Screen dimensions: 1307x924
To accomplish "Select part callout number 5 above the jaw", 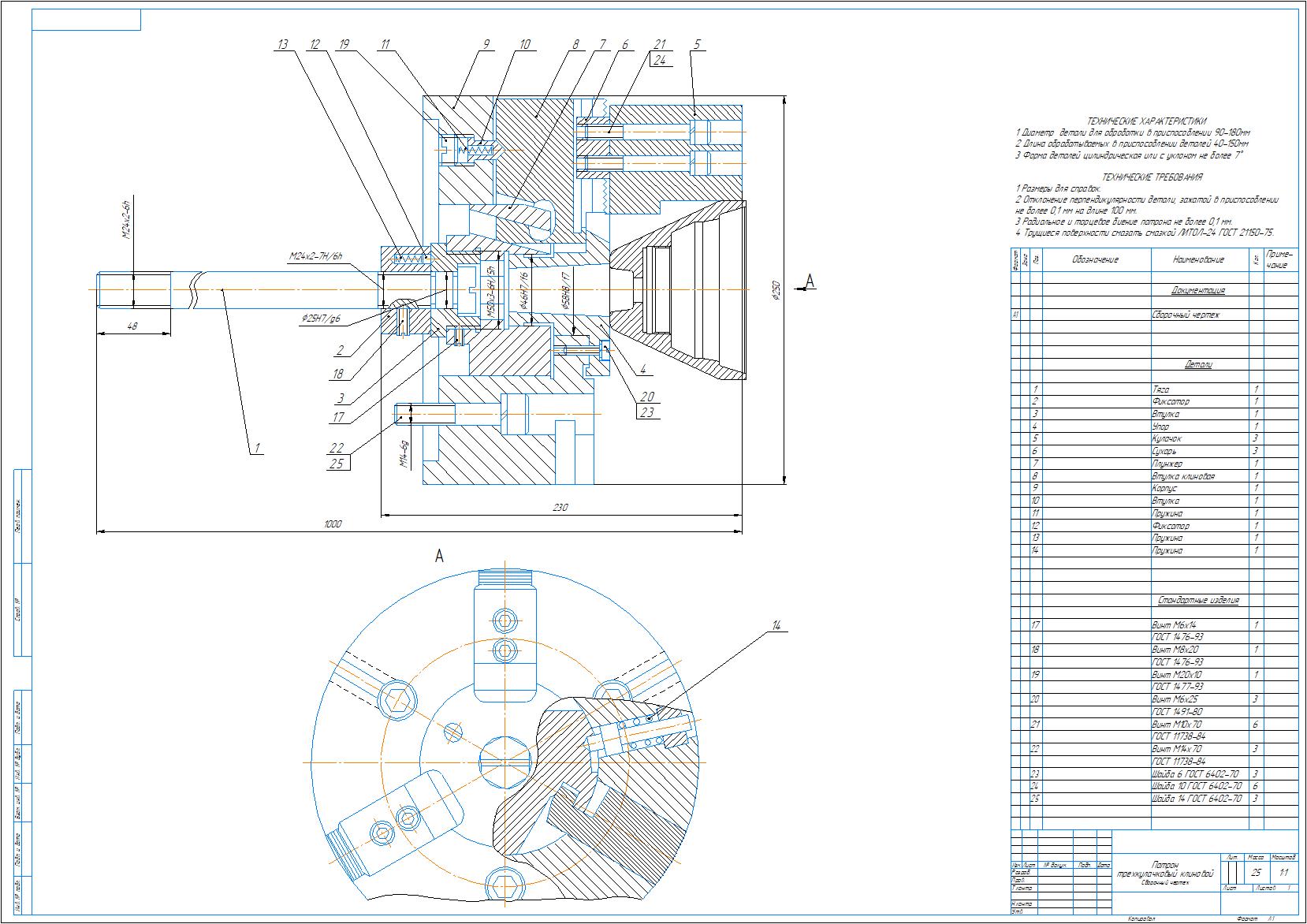I will 696,44.
